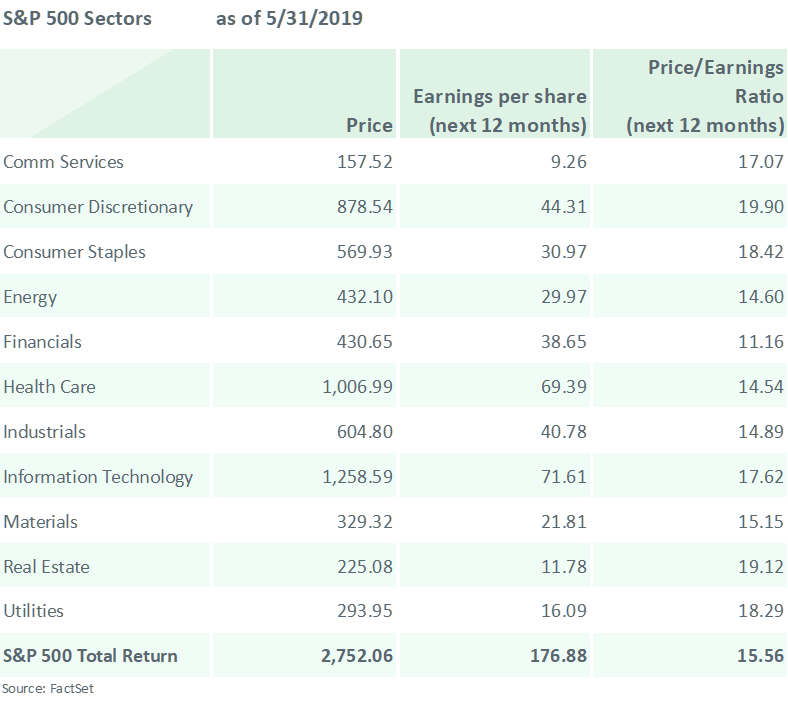Select Consumer Discretionary price 878.54
This screenshot has width=788, height=701.
coord(365,207)
